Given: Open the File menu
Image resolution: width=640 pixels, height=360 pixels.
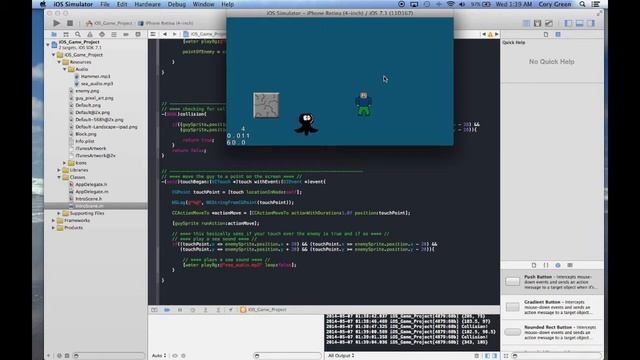Looking at the screenshot, I should [x=105, y=4].
